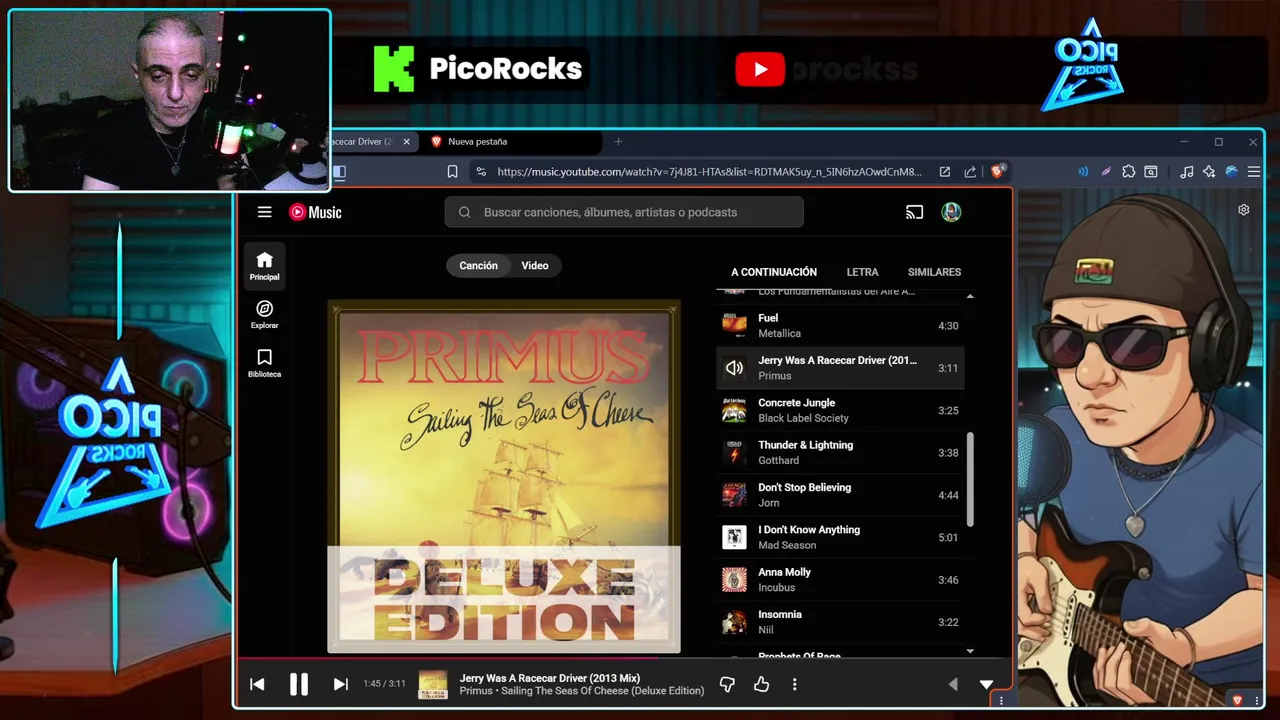Open Primus artist link in player bar
Screen dimensions: 1280x720
point(476,691)
